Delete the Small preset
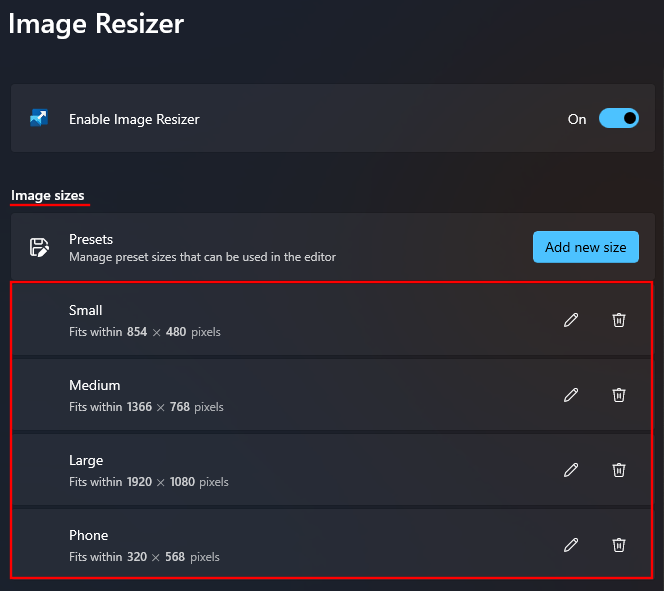Image resolution: width=664 pixels, height=591 pixels. [619, 320]
